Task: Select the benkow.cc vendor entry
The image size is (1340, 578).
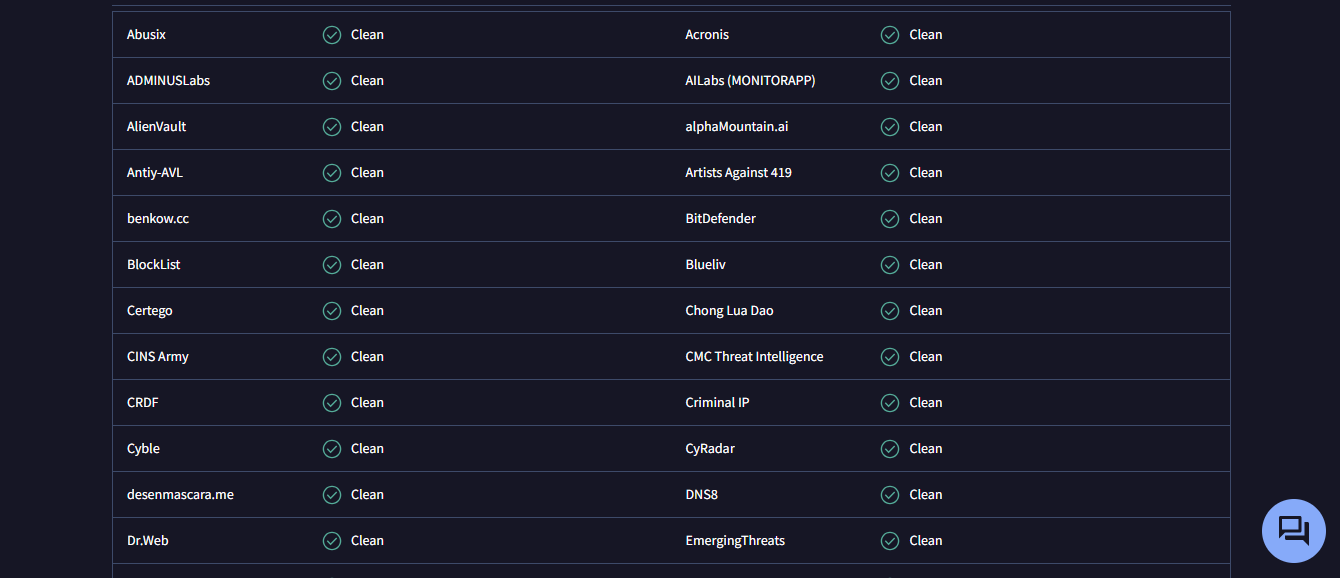Action: pos(158,219)
